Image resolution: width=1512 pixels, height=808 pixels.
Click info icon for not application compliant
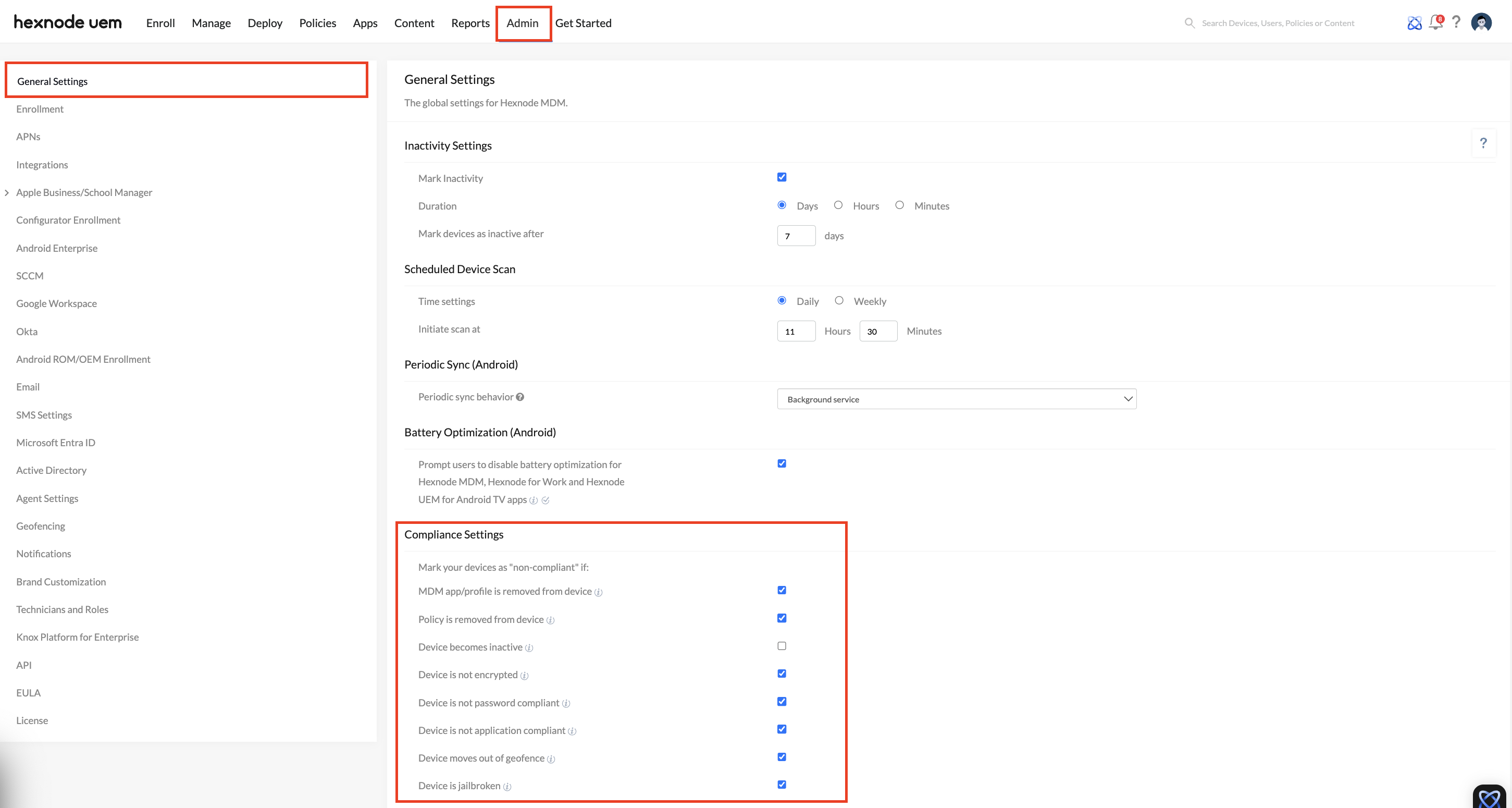click(x=572, y=731)
